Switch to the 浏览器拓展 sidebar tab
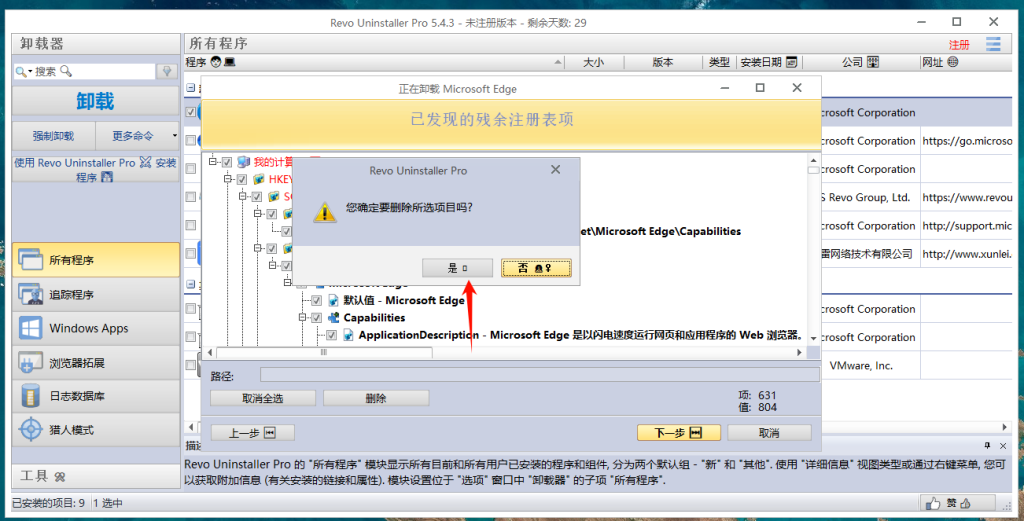 coord(95,362)
